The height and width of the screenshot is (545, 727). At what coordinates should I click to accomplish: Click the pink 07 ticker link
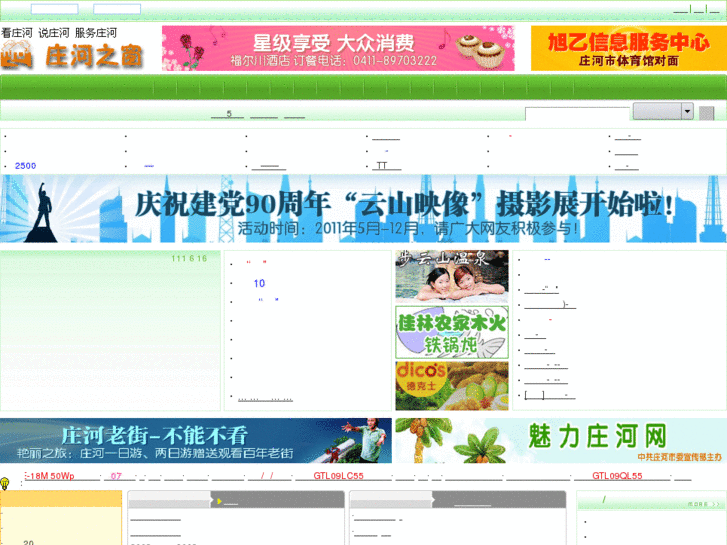point(116,476)
